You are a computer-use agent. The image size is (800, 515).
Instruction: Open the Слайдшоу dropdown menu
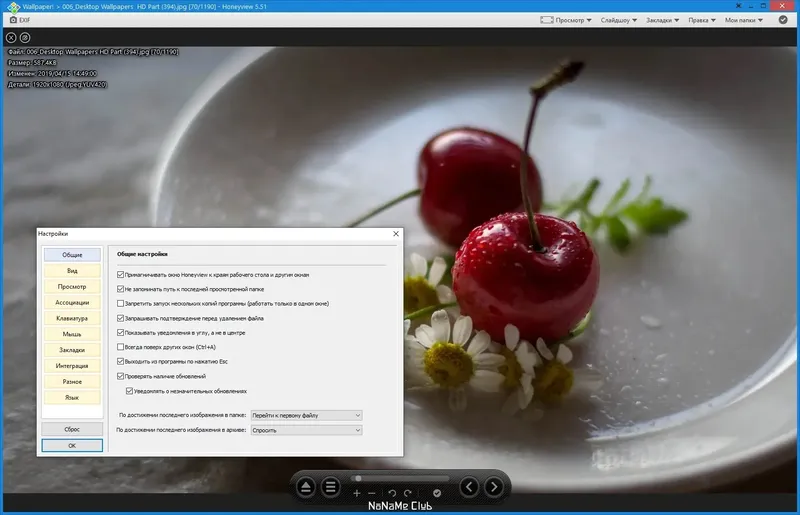tap(618, 20)
